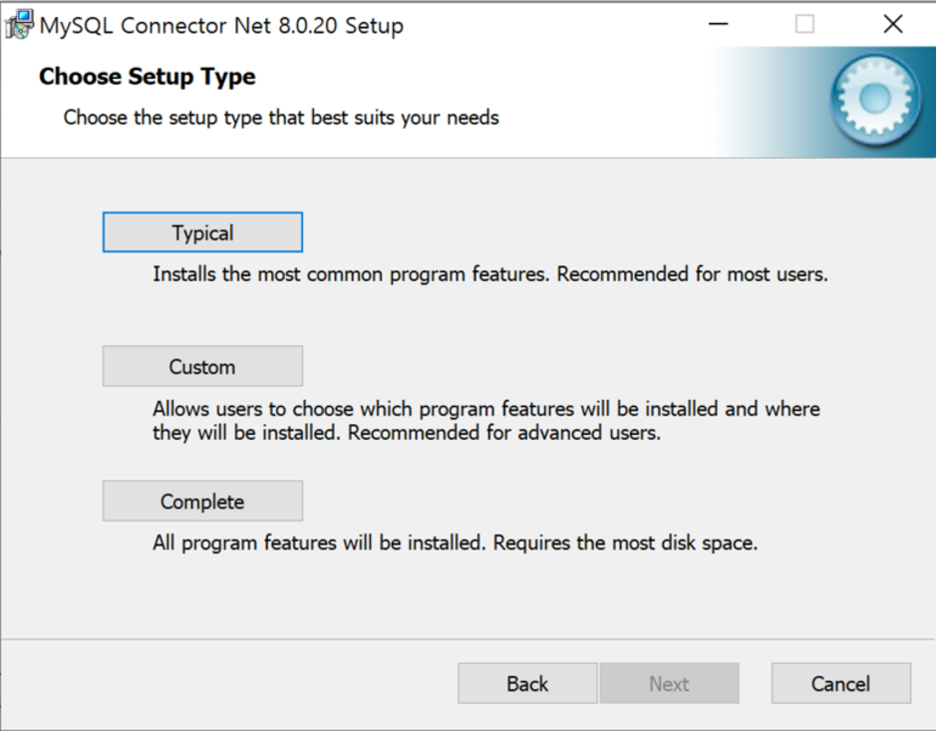This screenshot has width=936, height=731.
Task: Click the MySQL Connector Net 8.0.20 Setup title
Action: pyautogui.click(x=221, y=26)
